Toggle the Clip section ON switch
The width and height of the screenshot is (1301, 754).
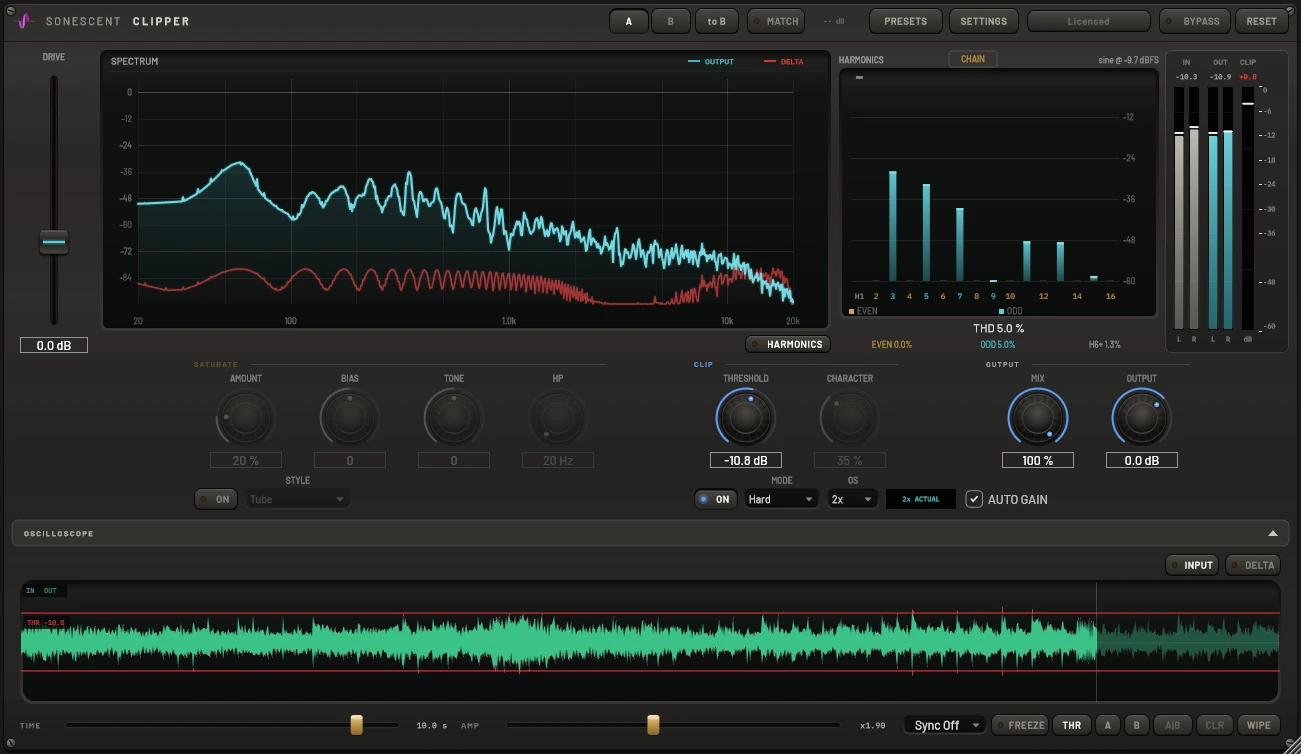[x=716, y=499]
